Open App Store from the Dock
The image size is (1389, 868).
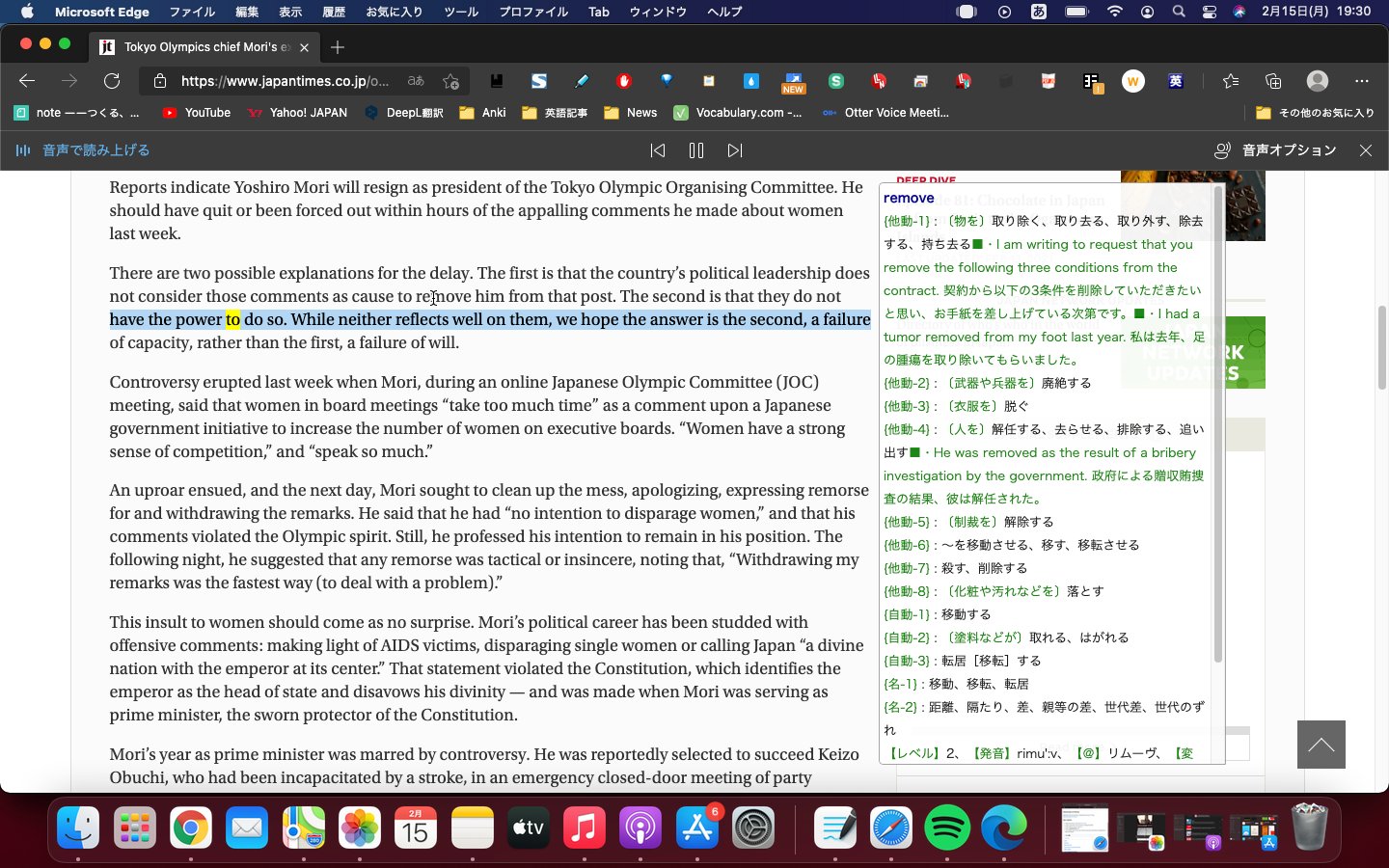(x=697, y=827)
